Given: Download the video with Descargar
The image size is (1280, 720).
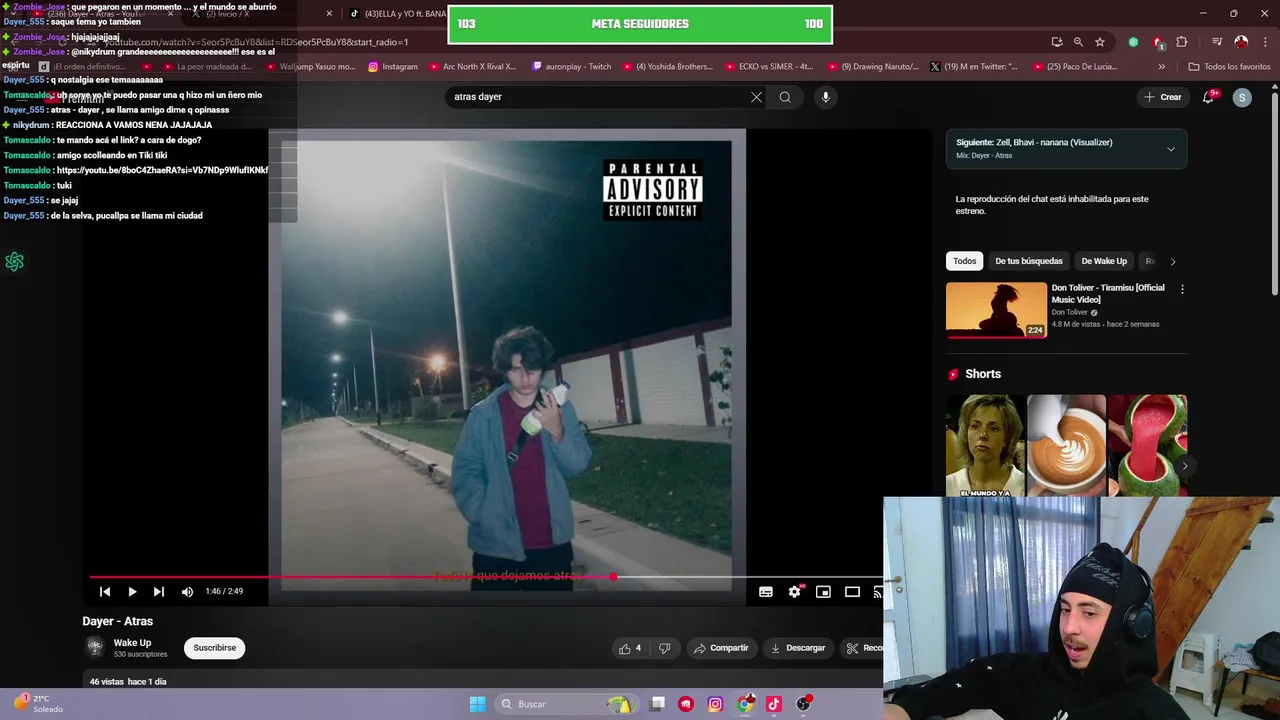Looking at the screenshot, I should point(797,648).
